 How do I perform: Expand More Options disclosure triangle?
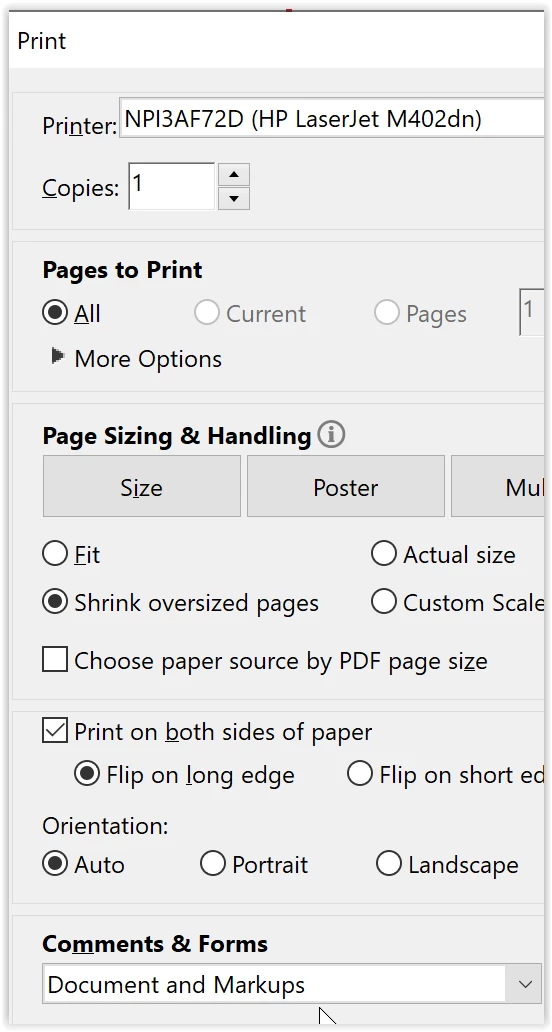point(58,357)
